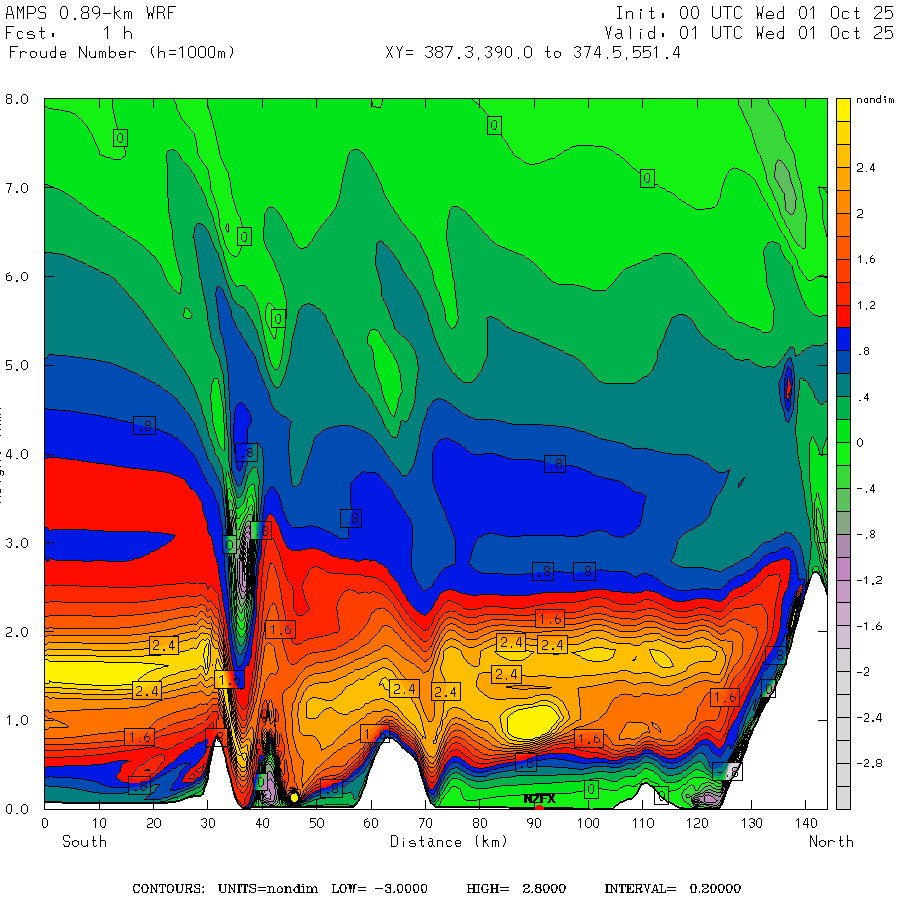Click the 'Valid: 01 UTC Wed 01 Oct 25' text
The height and width of the screenshot is (900, 900).
pos(748,33)
